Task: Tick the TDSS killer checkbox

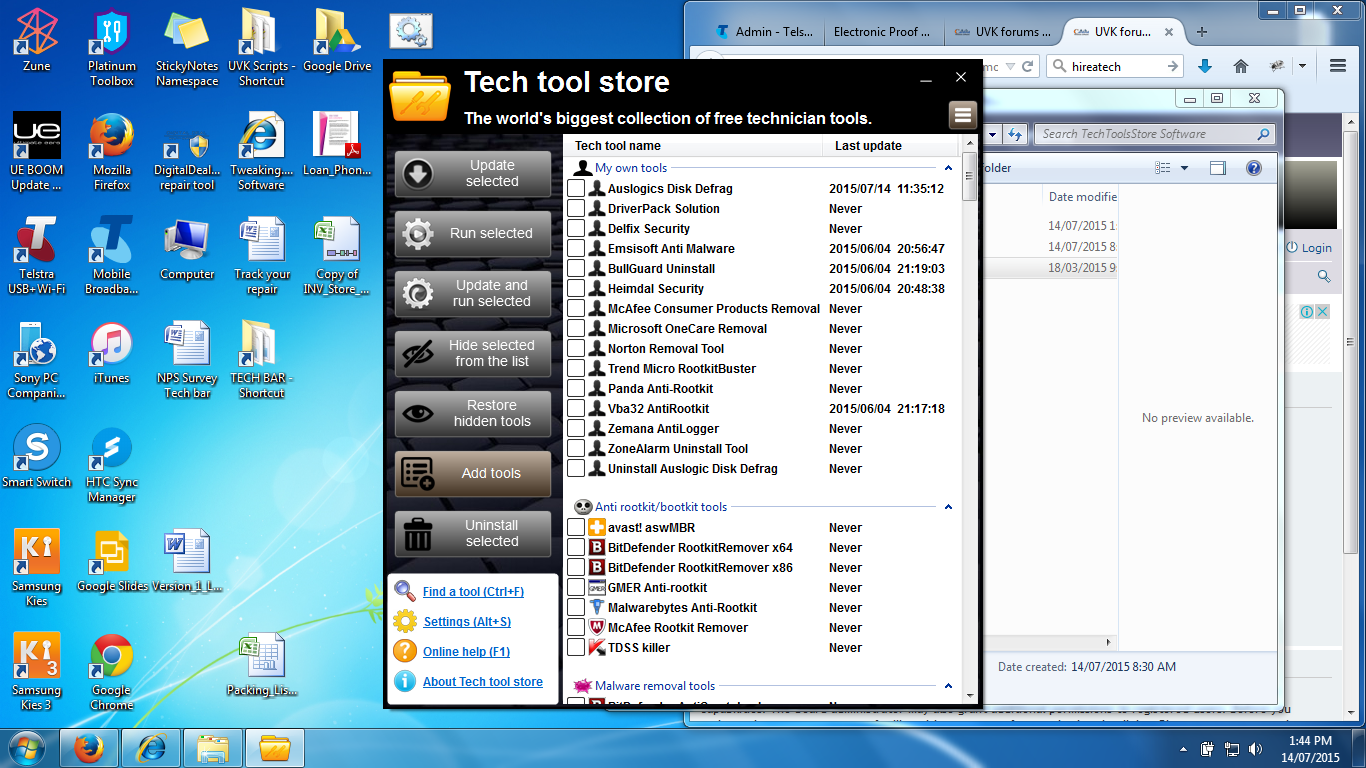Action: coord(576,647)
